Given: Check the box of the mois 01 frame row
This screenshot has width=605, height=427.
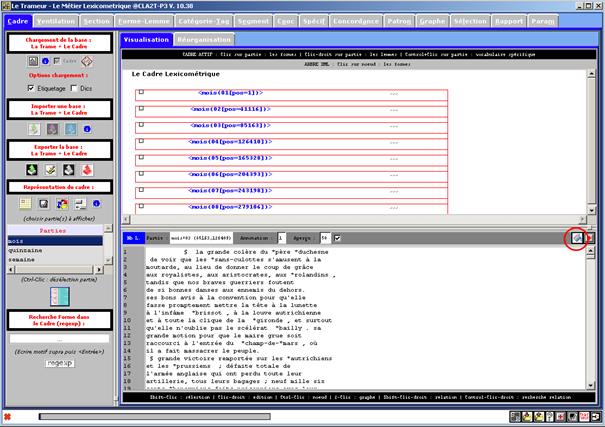Looking at the screenshot, I should click(x=141, y=92).
